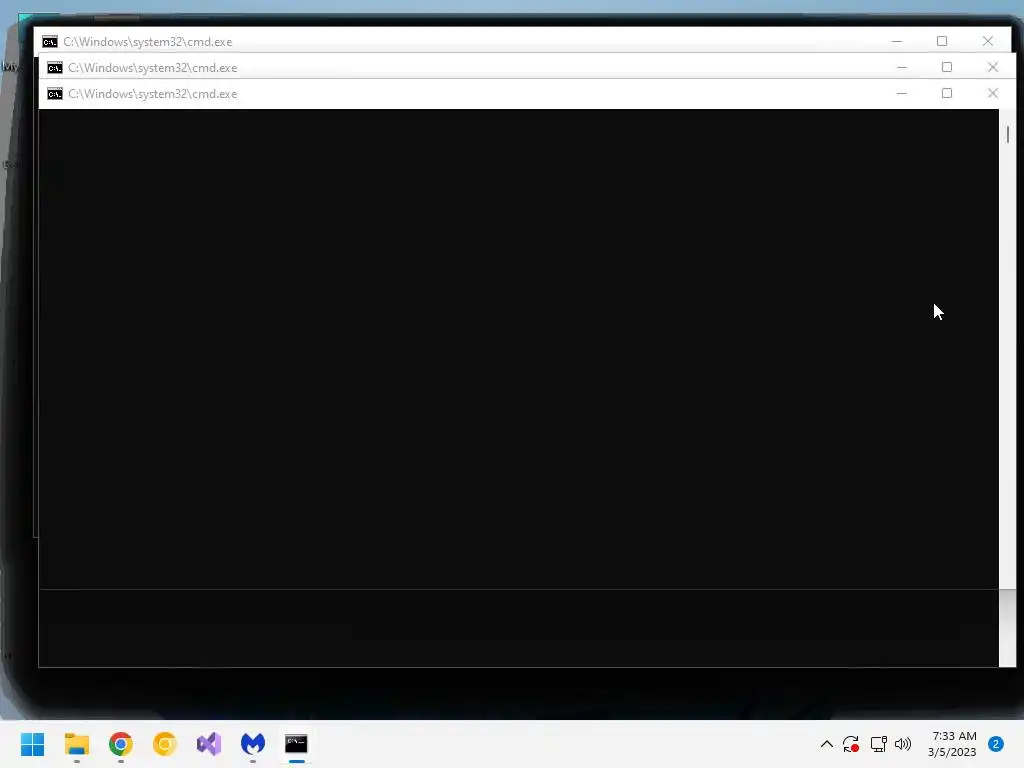Click the front cmd.exe title text
This screenshot has width=1024, height=768.
click(153, 94)
